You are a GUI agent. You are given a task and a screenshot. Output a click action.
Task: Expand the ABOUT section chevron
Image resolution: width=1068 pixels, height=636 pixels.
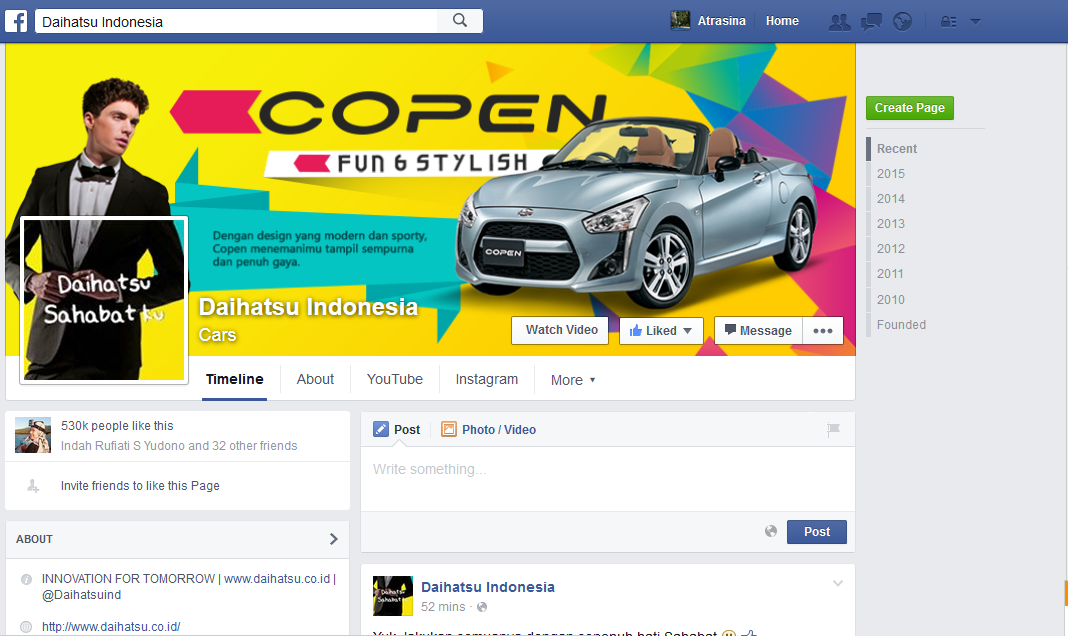(333, 539)
